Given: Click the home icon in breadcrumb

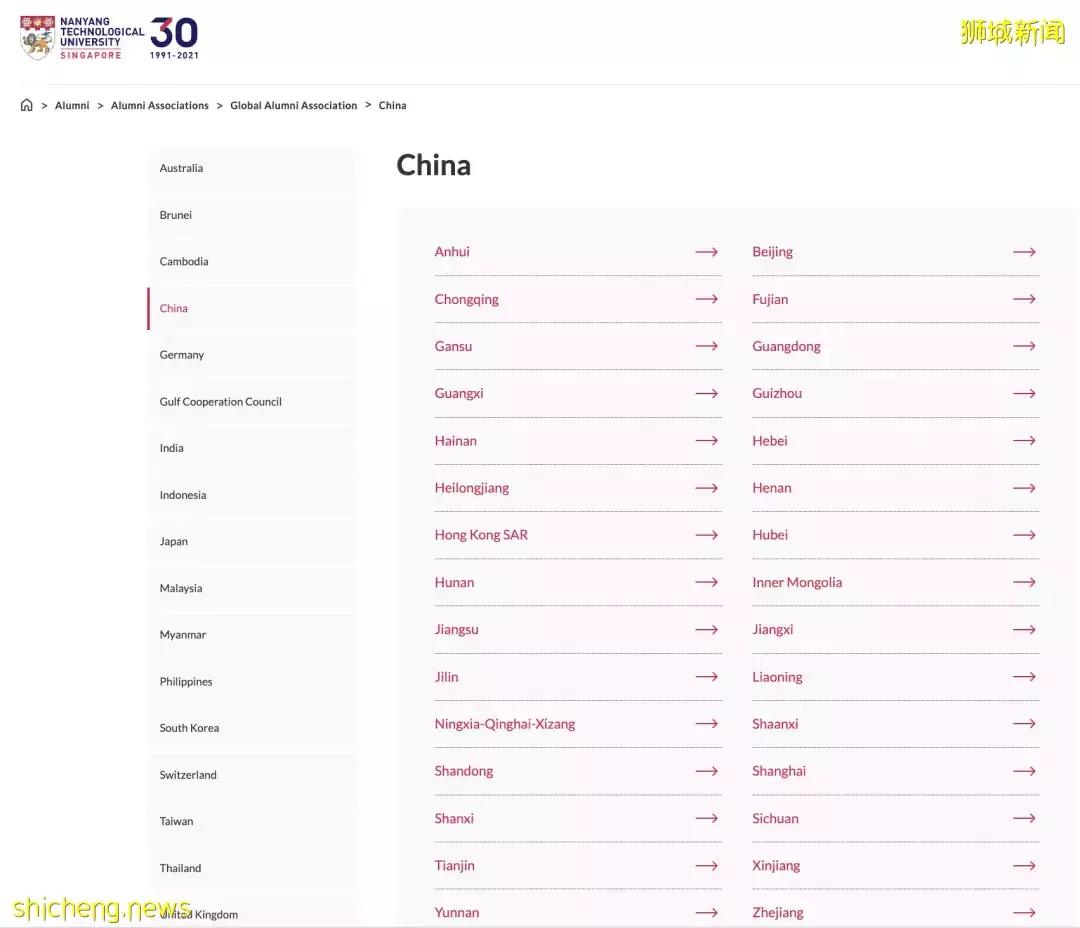Looking at the screenshot, I should [27, 105].
